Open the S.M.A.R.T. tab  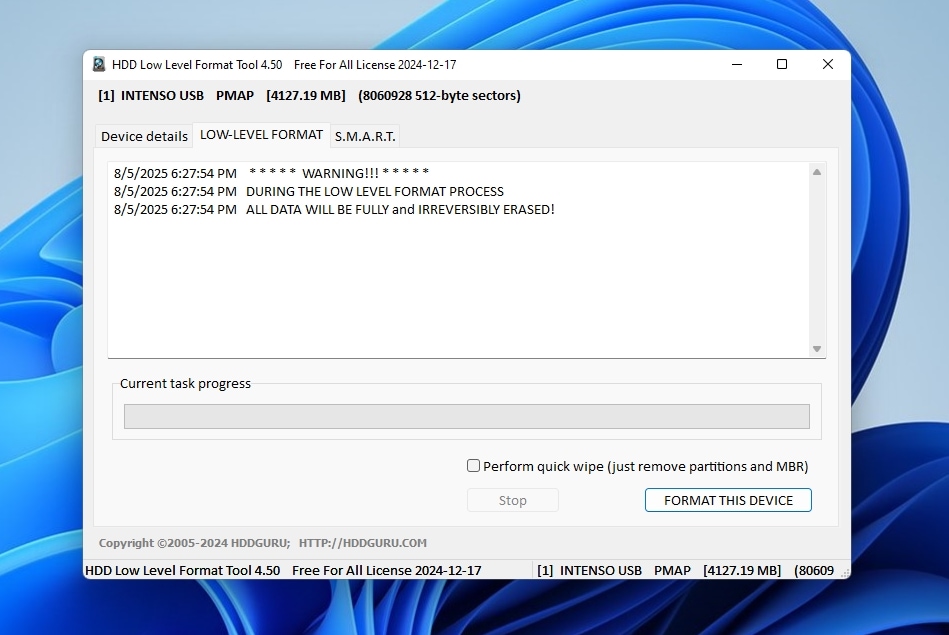tap(365, 136)
